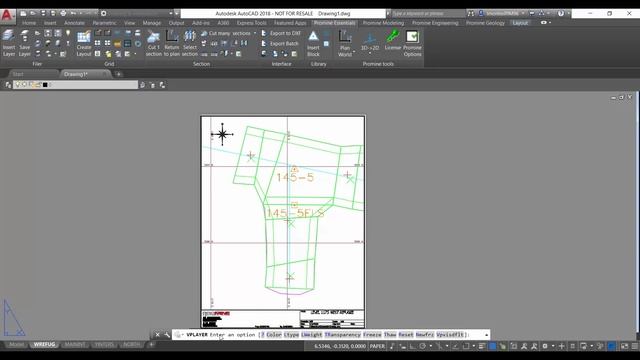This screenshot has width=640, height=360.
Task: Click the Create Layout tool
Action: click(84, 43)
